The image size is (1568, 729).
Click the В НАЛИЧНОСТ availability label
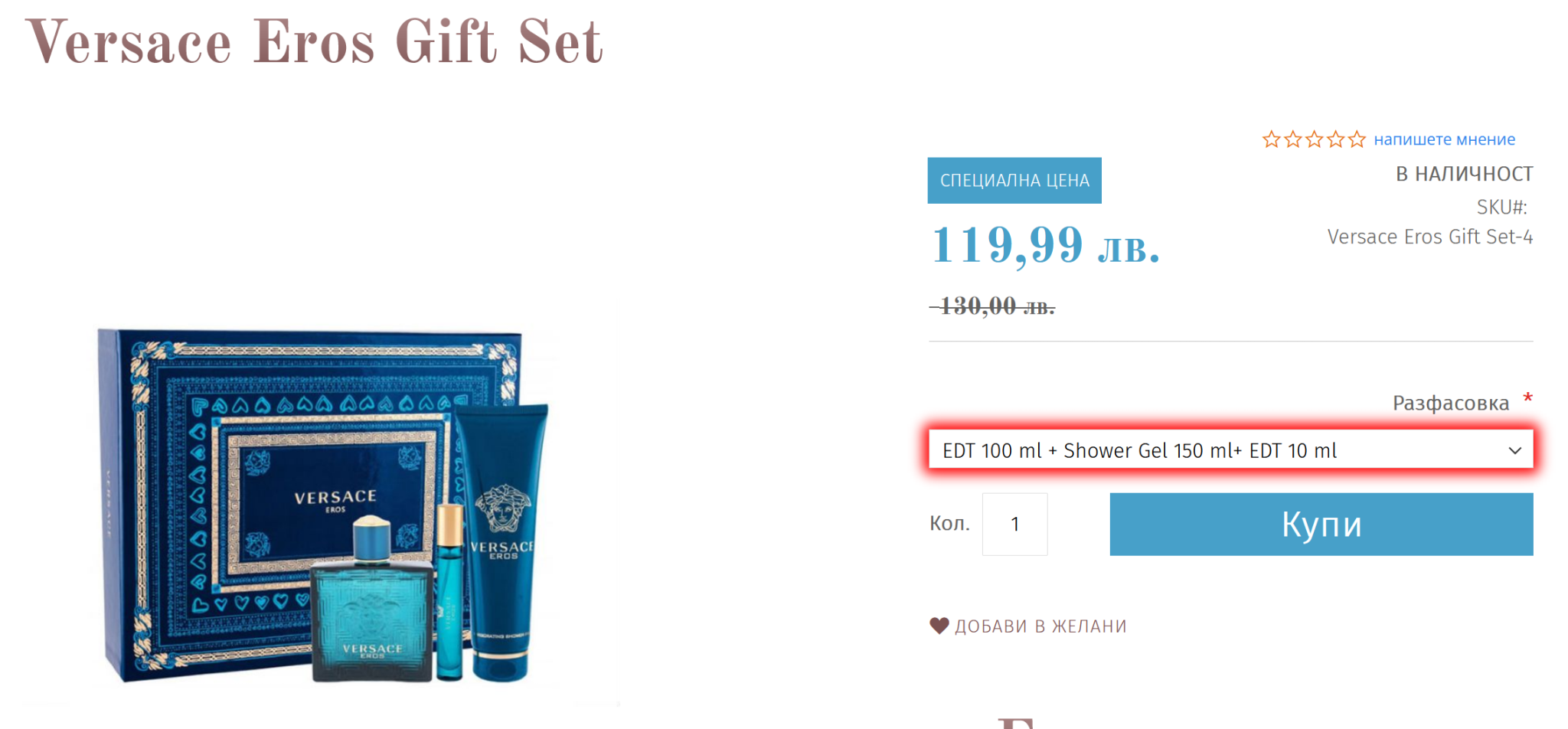coord(1464,175)
